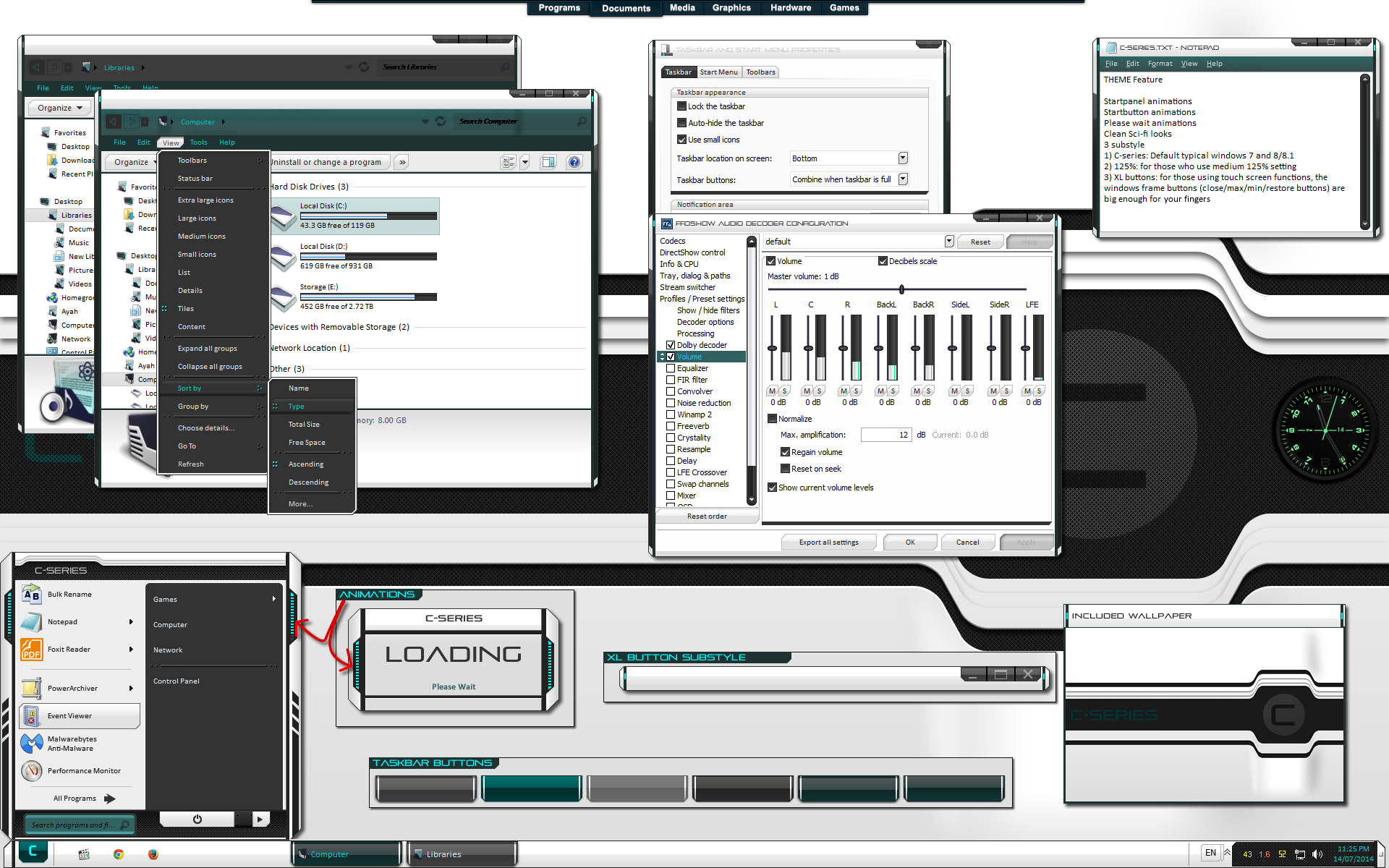Image resolution: width=1389 pixels, height=868 pixels.
Task: Open the view options dropdown arrow in Computer window
Action: coord(525,162)
